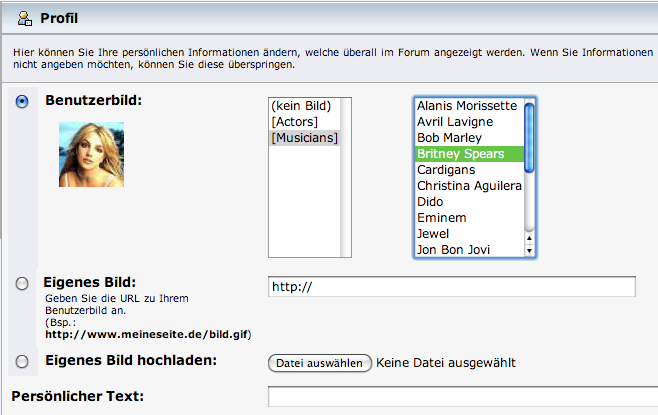The width and height of the screenshot is (658, 415).
Task: Select Jewel in the avatar list
Action: tap(469, 234)
